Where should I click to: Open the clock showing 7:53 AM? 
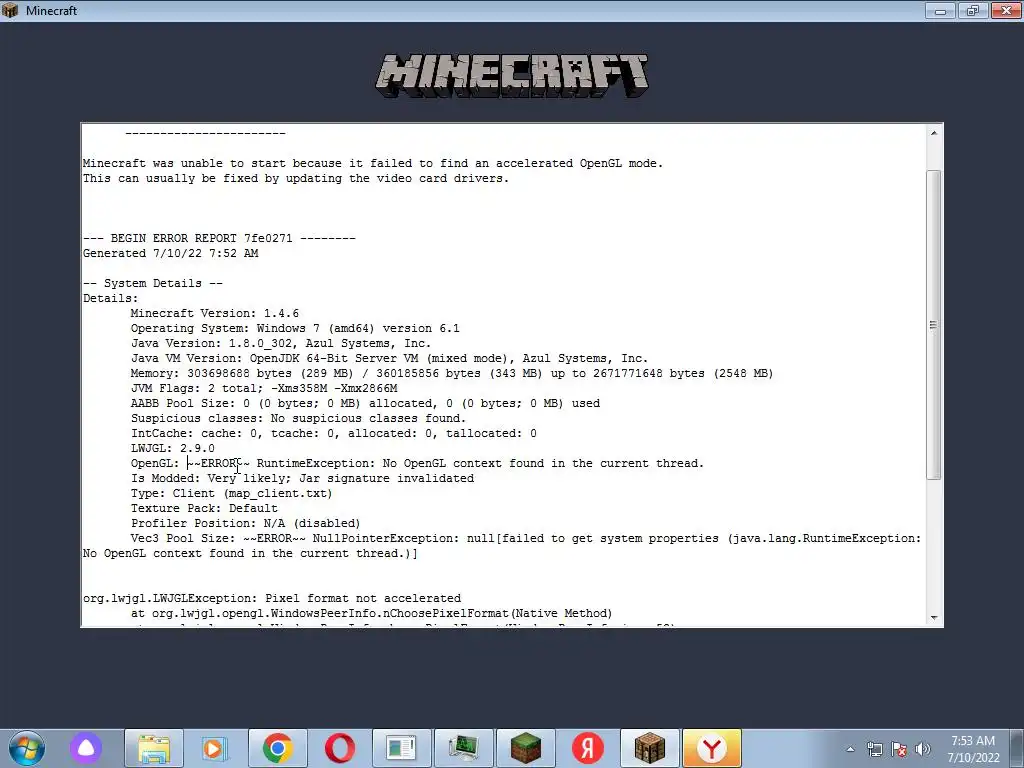pos(973,749)
